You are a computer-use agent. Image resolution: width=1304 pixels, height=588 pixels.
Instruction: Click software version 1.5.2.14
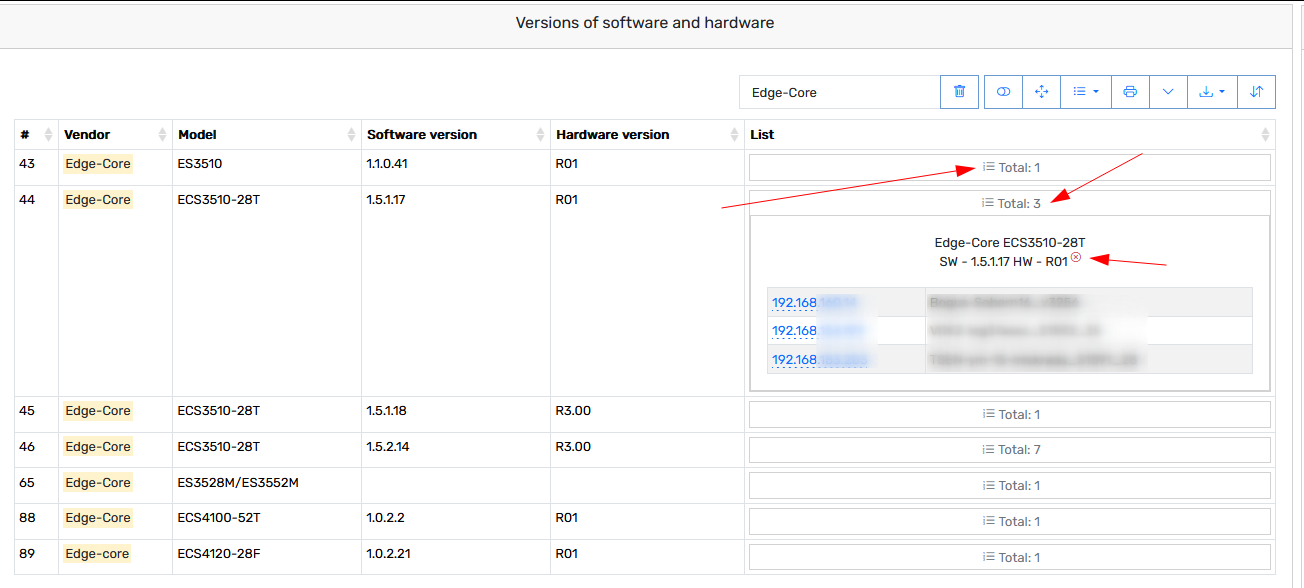[388, 447]
